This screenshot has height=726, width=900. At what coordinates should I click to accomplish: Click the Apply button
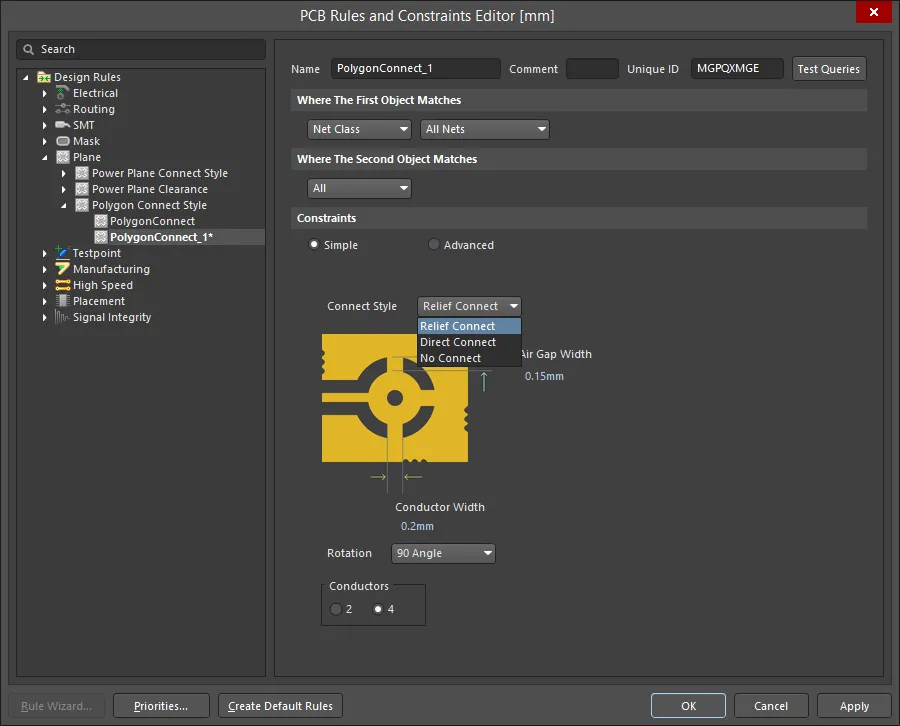point(854,706)
